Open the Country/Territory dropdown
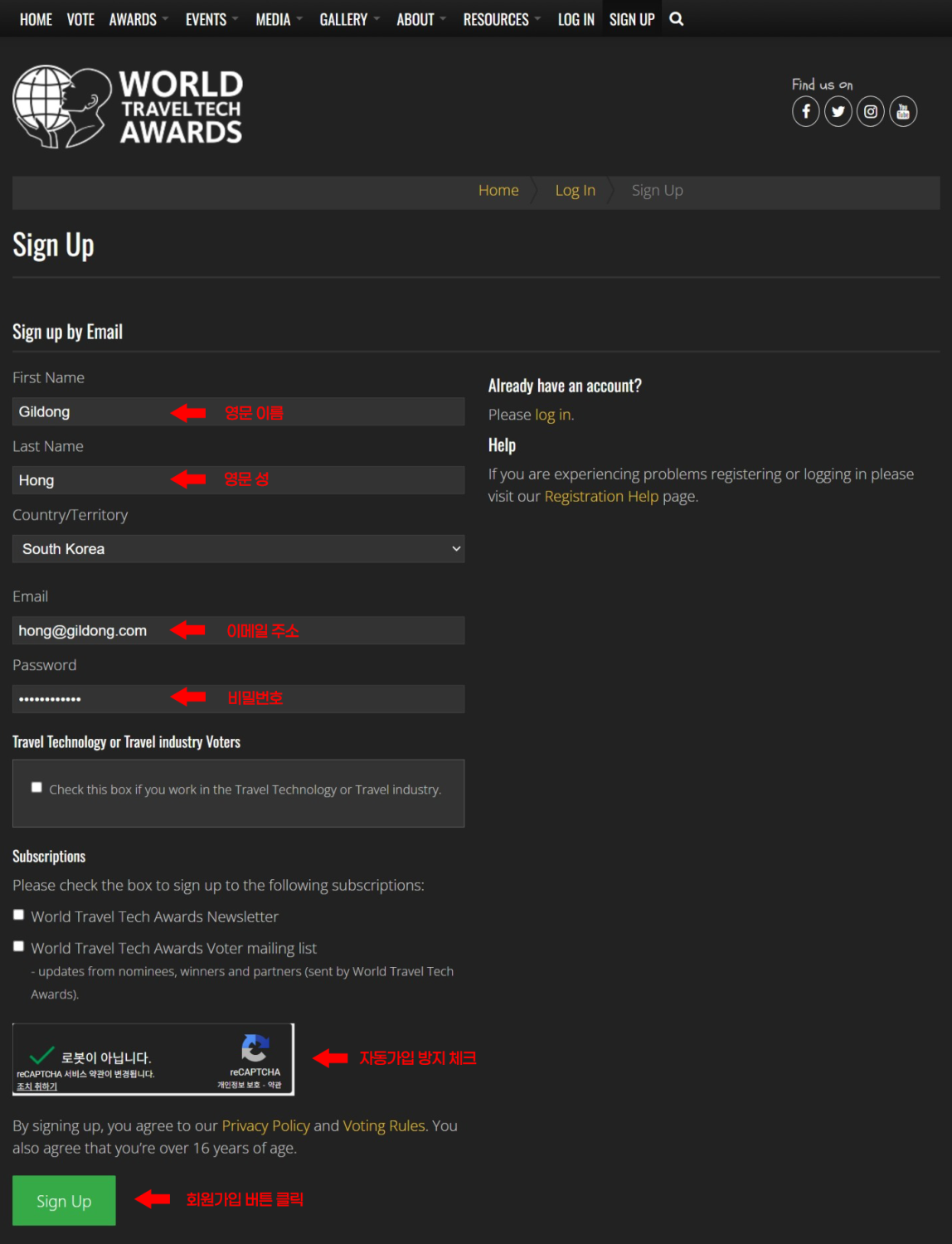The height and width of the screenshot is (1244, 952). 238,549
